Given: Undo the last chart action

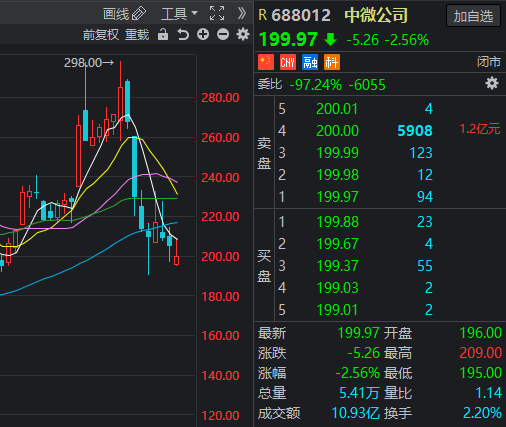Looking at the screenshot, I should coord(183,34).
